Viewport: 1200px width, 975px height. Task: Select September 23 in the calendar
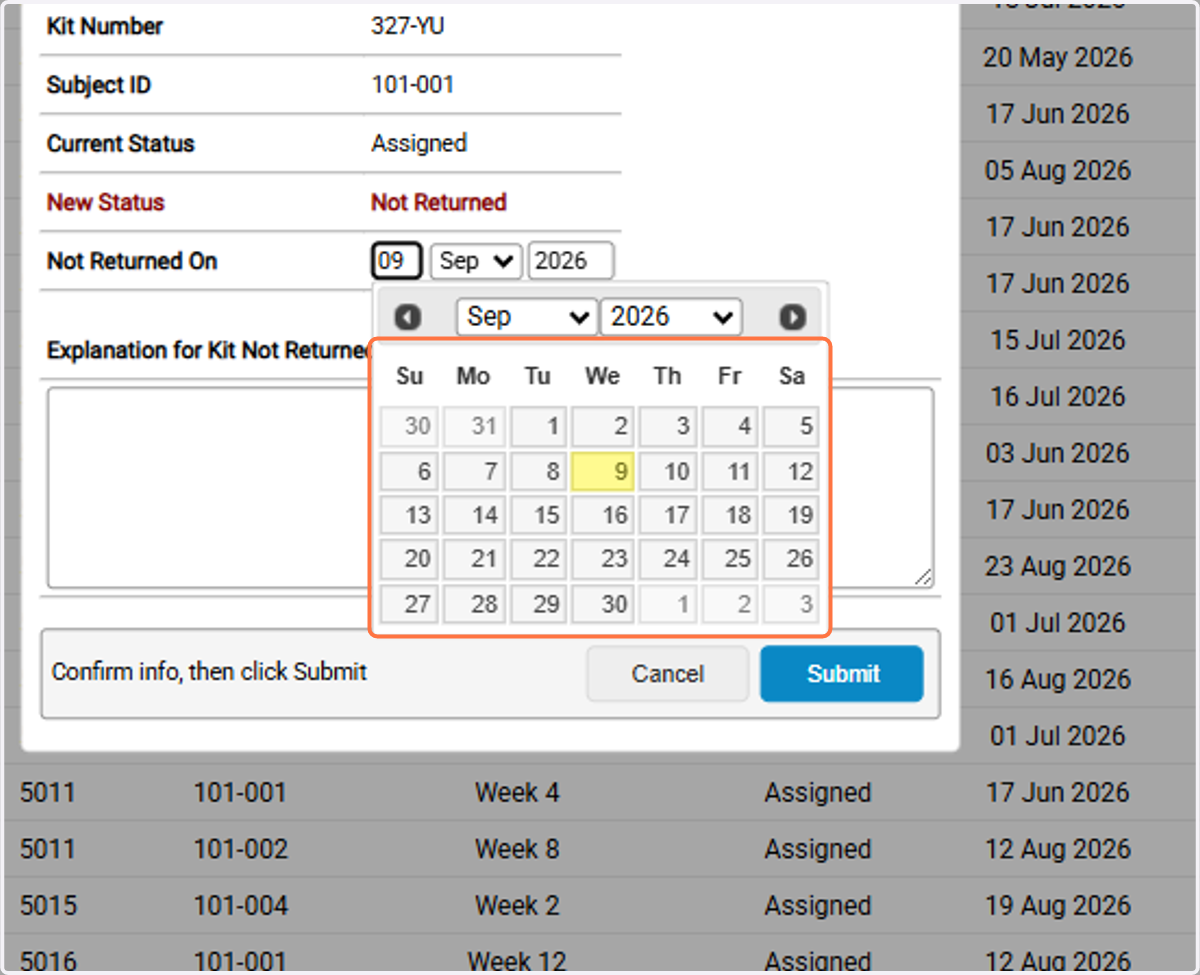(603, 559)
